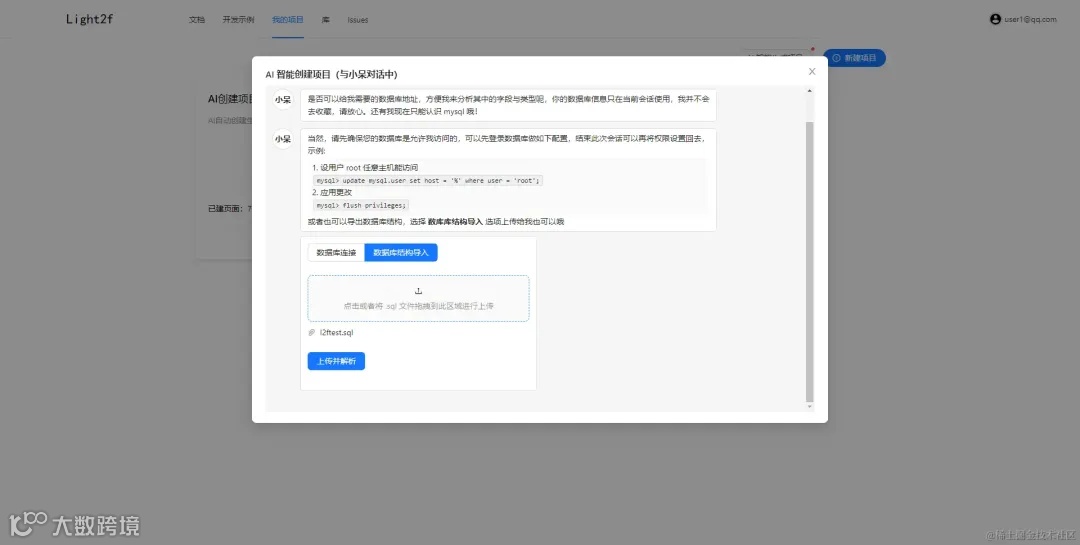Click the paperclip icon beside l2ftest.sql
The image size is (1080, 545).
(311, 333)
